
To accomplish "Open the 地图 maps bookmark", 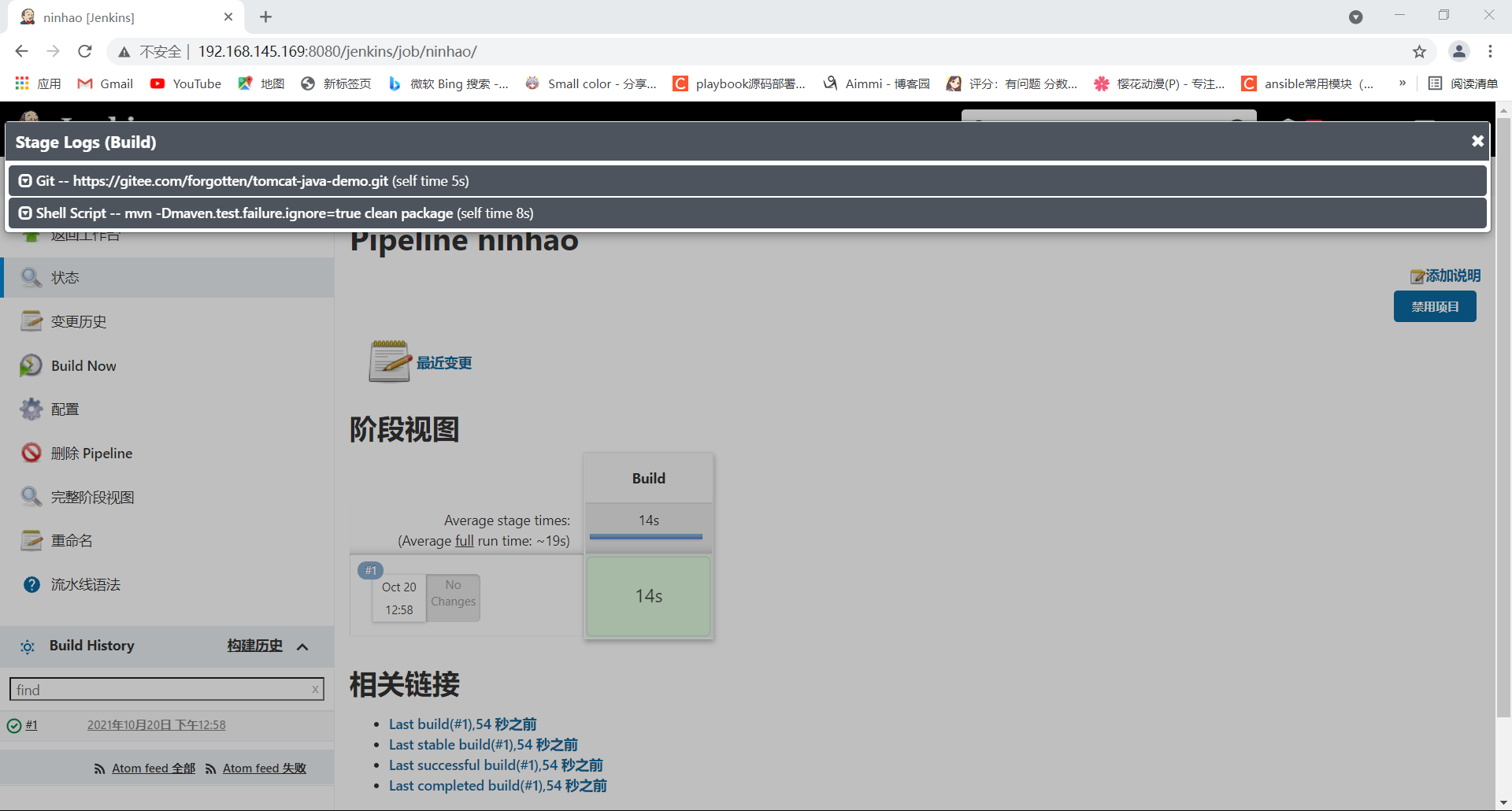I will (261, 83).
